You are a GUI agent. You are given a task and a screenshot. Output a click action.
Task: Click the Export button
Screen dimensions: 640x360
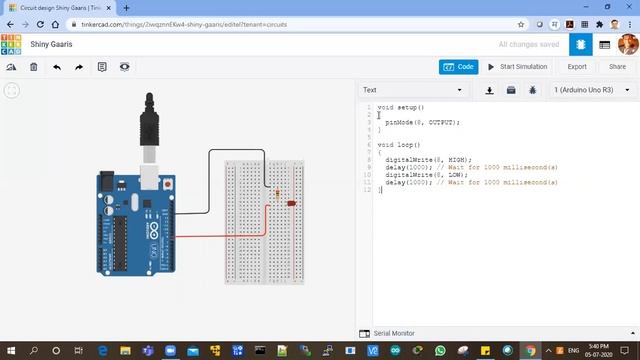click(x=577, y=67)
